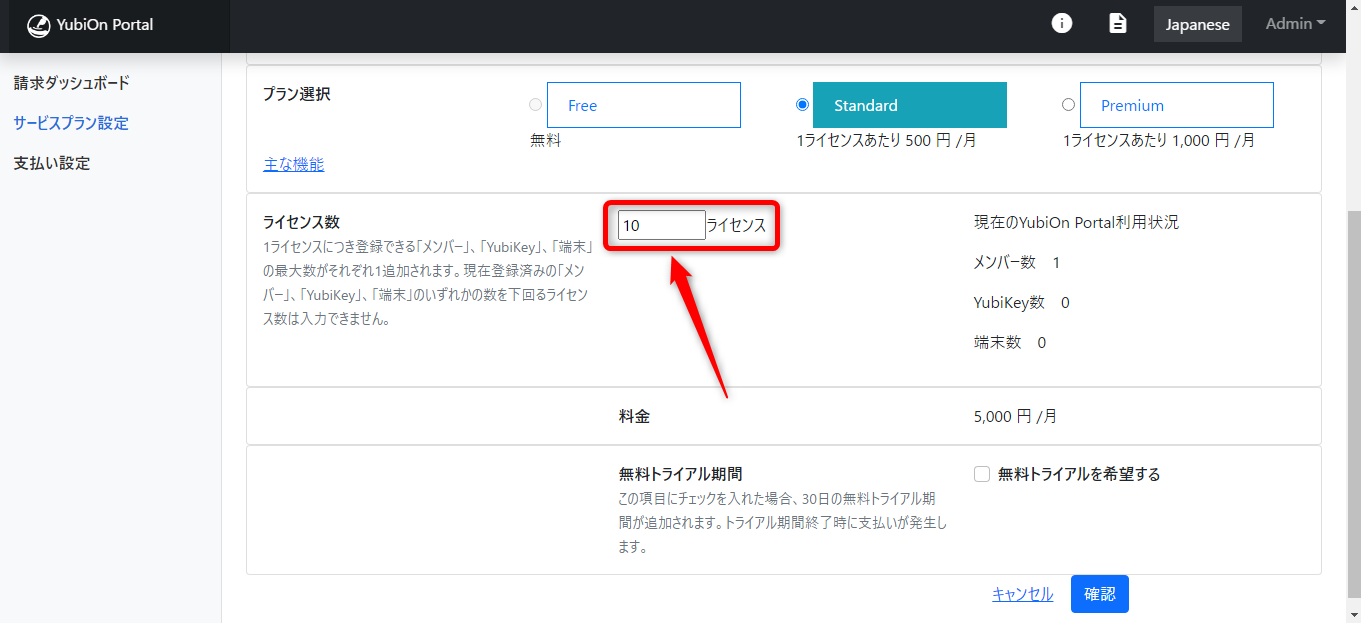Choose the Free plan label box
1361x623 pixels.
point(643,105)
